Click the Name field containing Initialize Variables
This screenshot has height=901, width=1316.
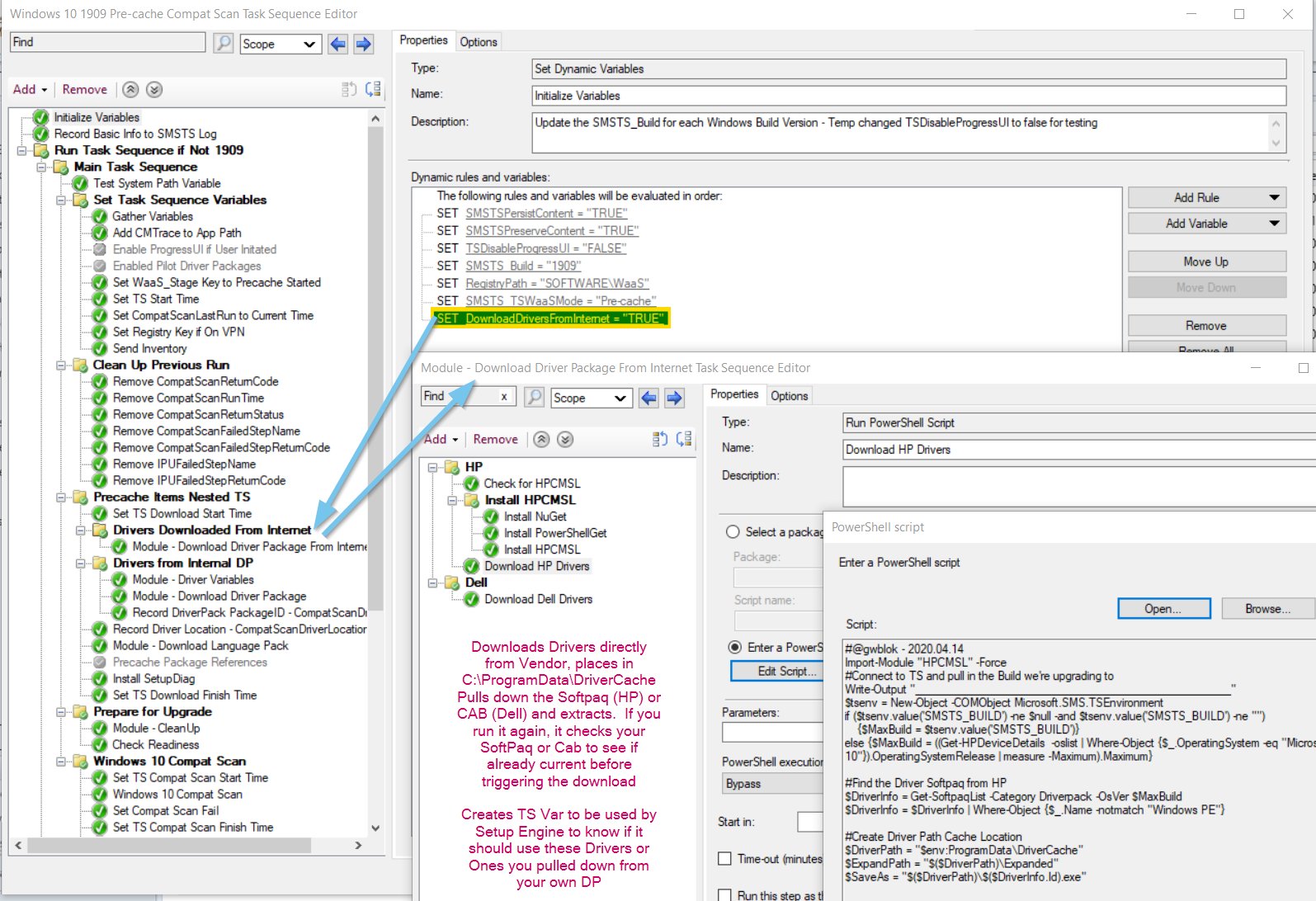(909, 96)
